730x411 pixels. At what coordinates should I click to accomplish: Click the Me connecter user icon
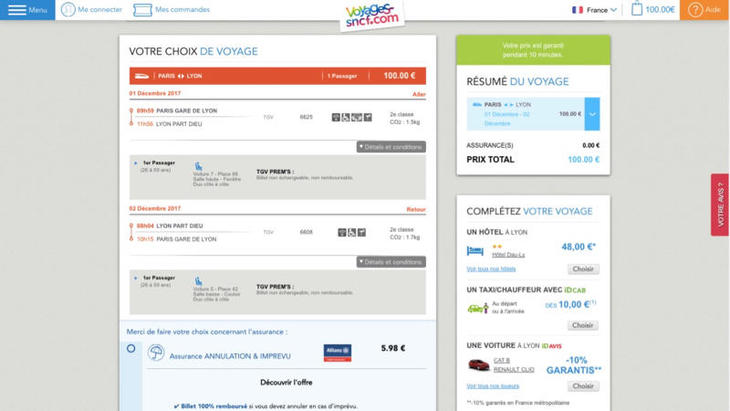click(68, 10)
